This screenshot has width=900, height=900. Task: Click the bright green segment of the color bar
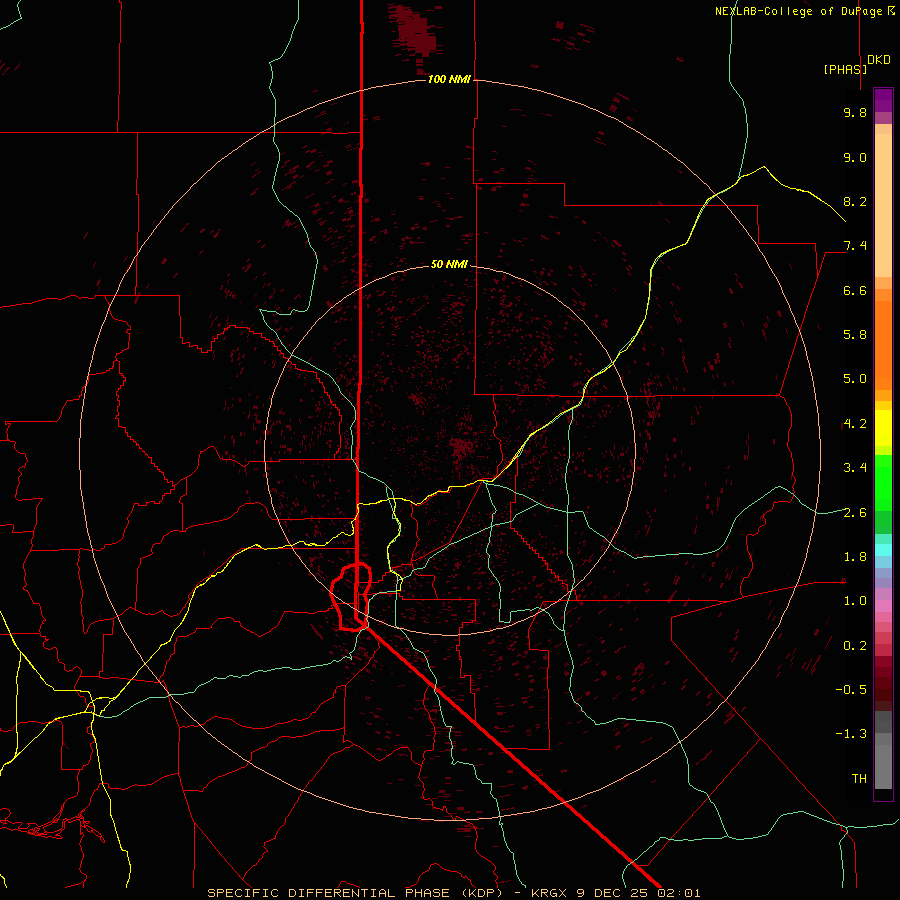883,482
